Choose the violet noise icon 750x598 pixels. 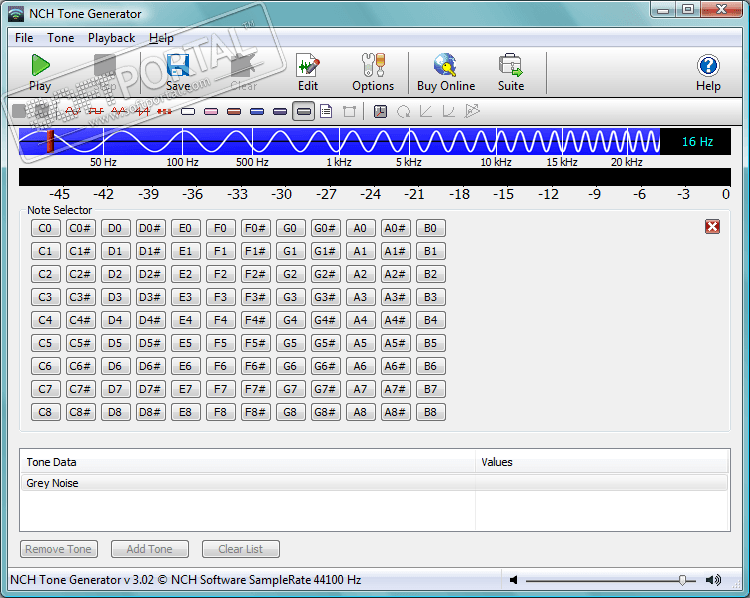click(x=280, y=111)
